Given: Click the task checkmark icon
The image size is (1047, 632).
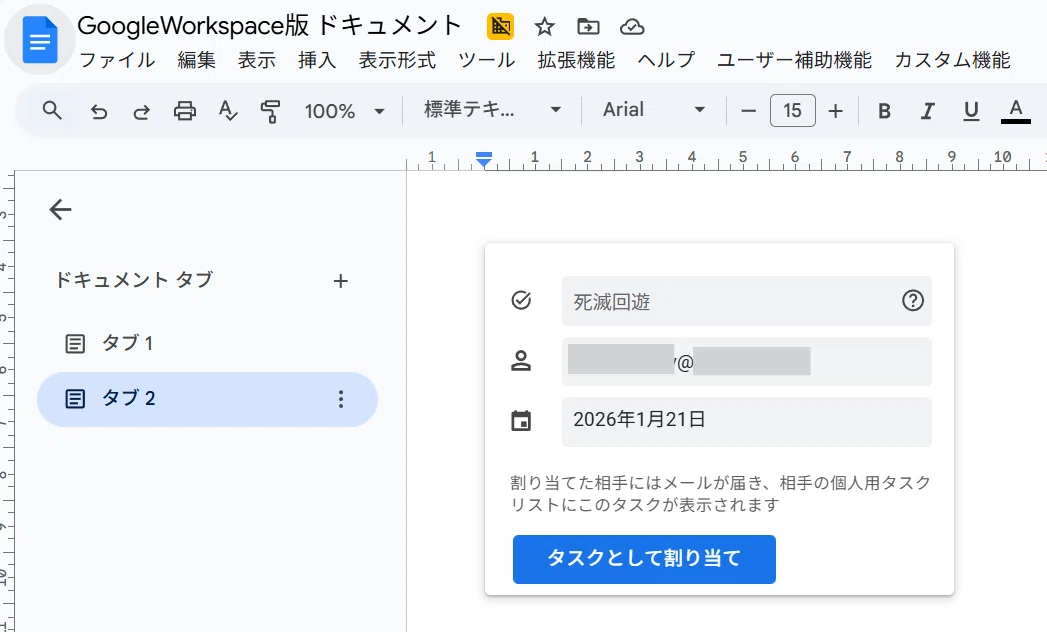Looking at the screenshot, I should pyautogui.click(x=521, y=301).
